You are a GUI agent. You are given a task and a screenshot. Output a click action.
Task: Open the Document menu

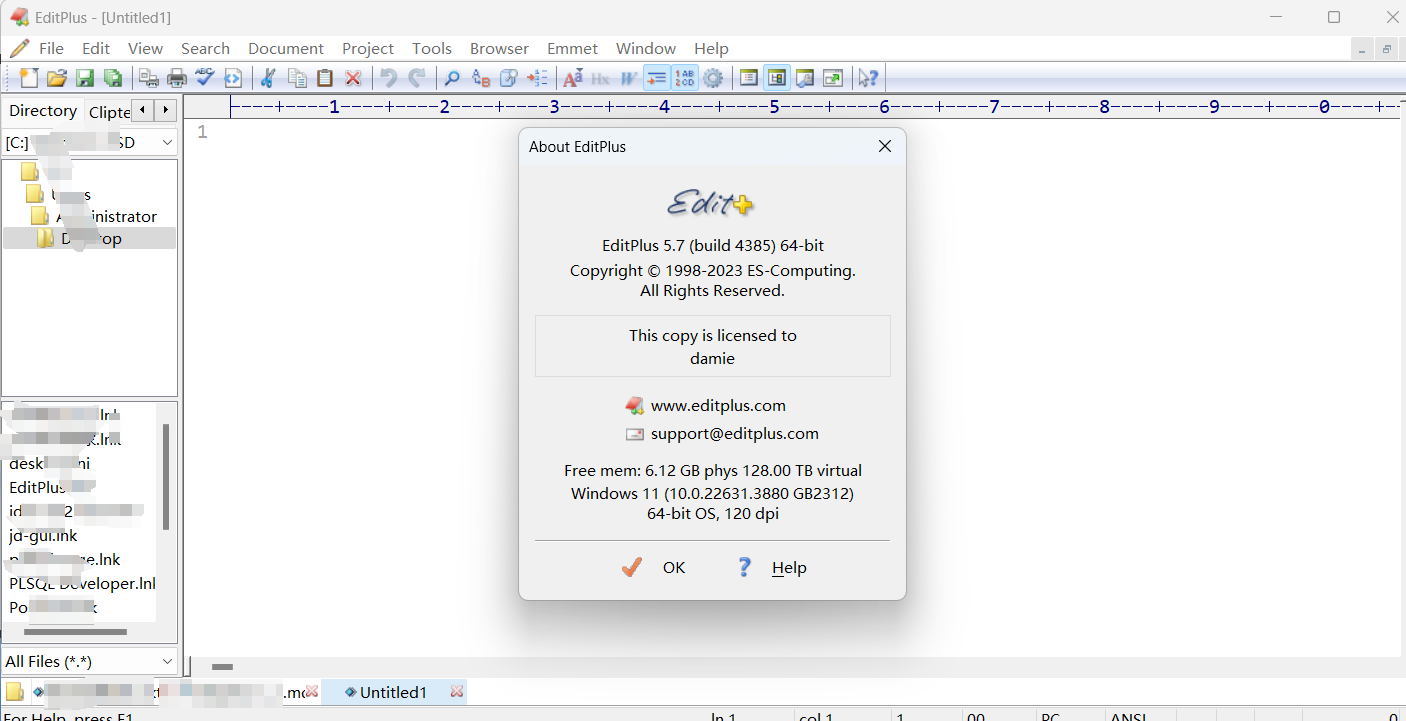[x=286, y=48]
